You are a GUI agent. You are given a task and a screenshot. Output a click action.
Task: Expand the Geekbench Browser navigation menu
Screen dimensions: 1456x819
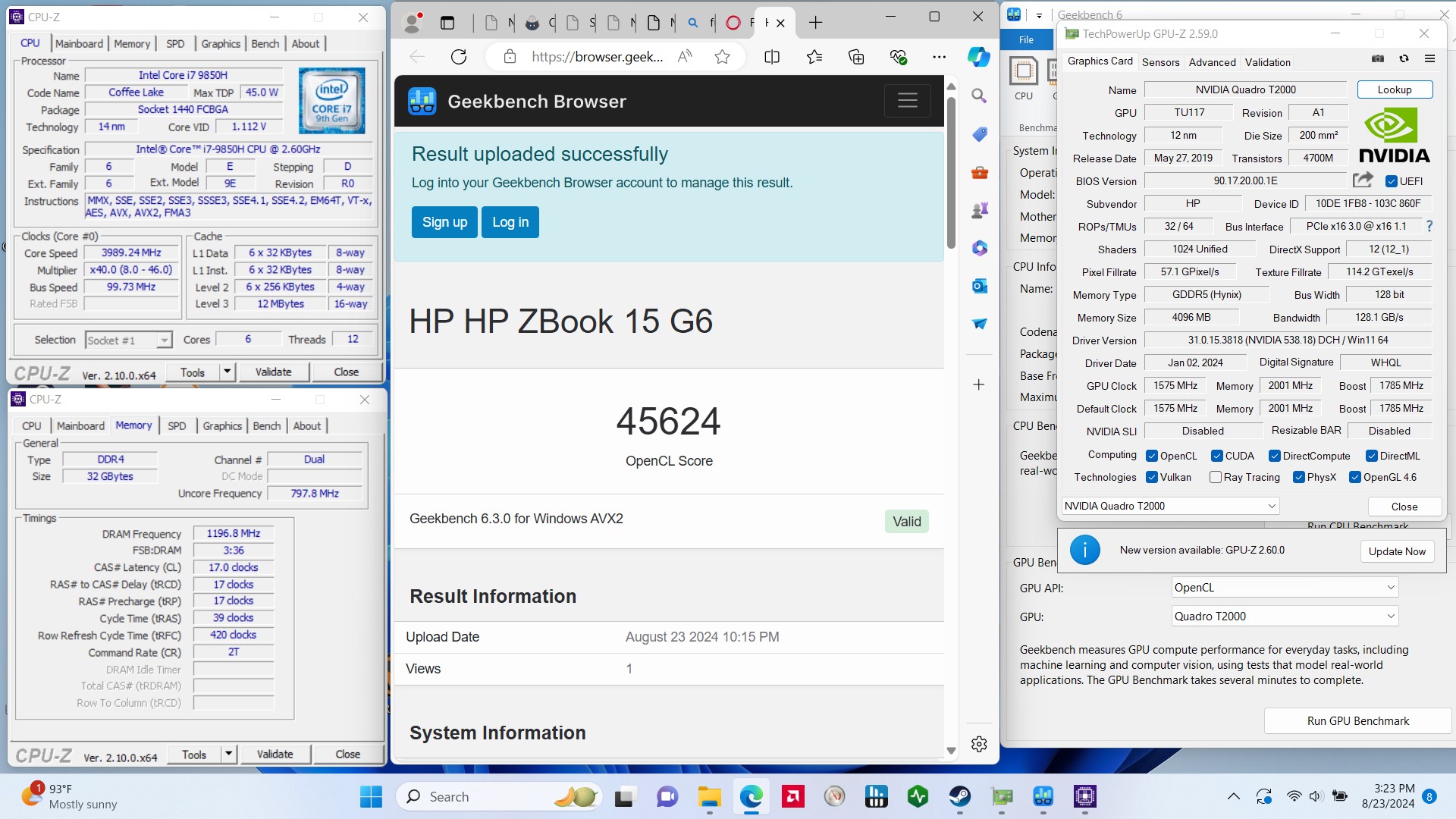tap(907, 100)
